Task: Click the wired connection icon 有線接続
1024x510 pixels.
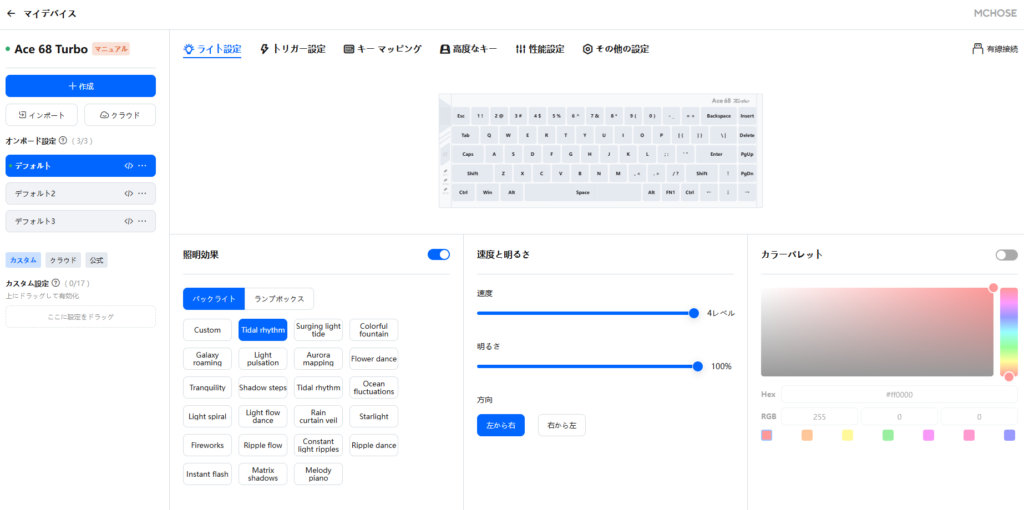Action: (x=977, y=48)
